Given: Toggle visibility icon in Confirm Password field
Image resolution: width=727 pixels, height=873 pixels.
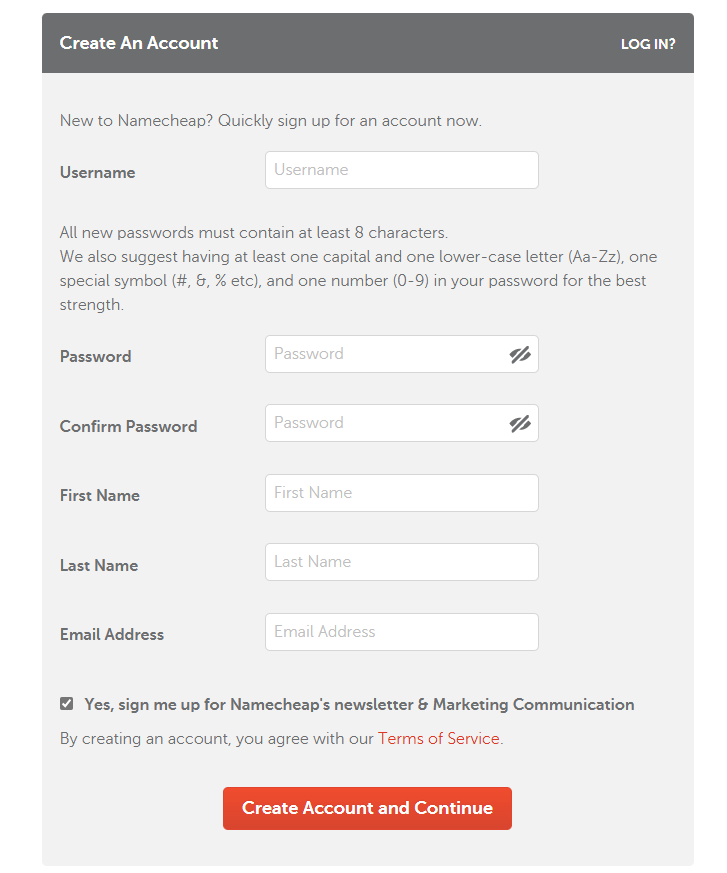Looking at the screenshot, I should (x=520, y=423).
